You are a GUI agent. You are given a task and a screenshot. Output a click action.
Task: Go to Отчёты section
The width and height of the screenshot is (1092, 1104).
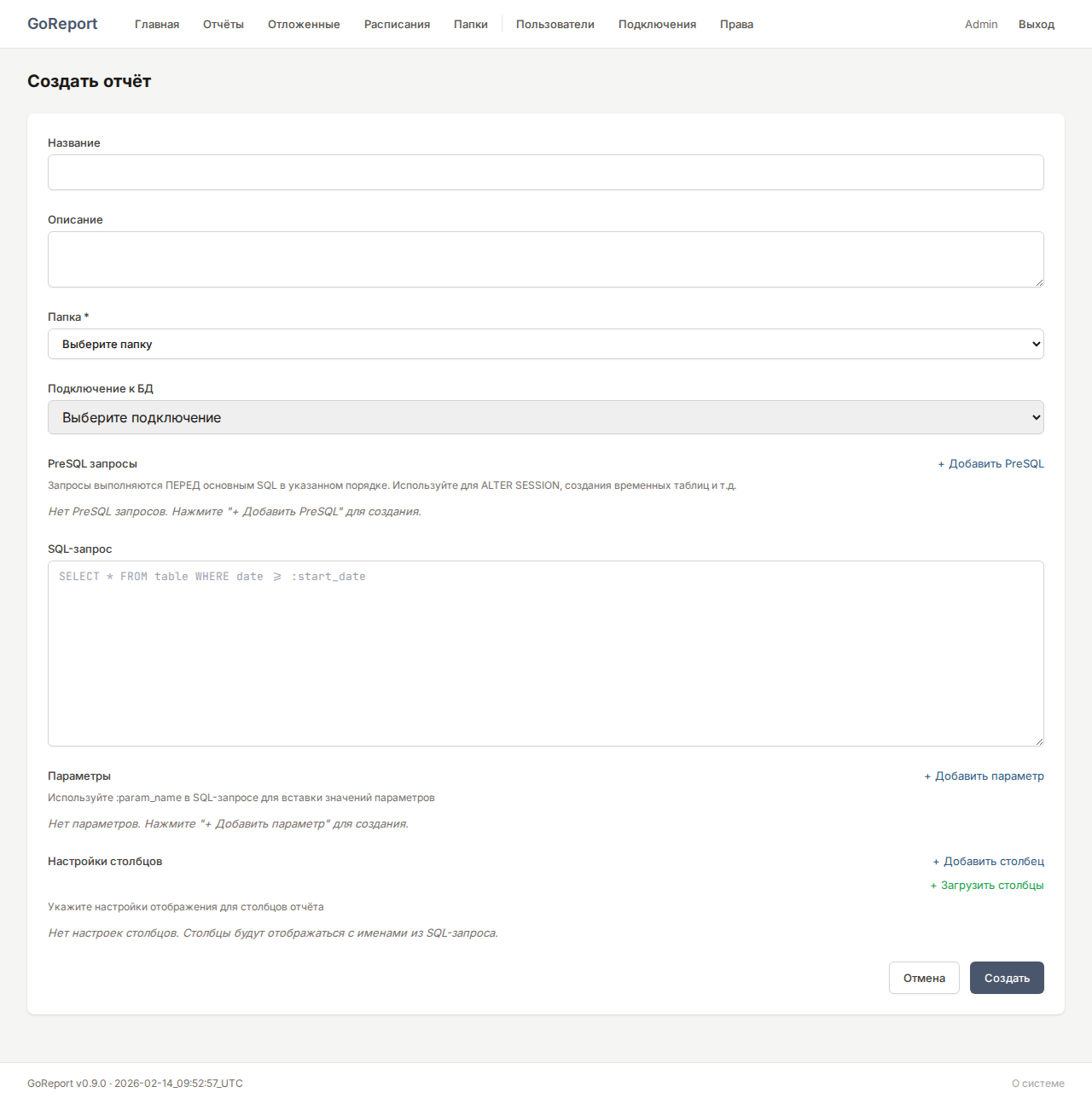click(224, 24)
